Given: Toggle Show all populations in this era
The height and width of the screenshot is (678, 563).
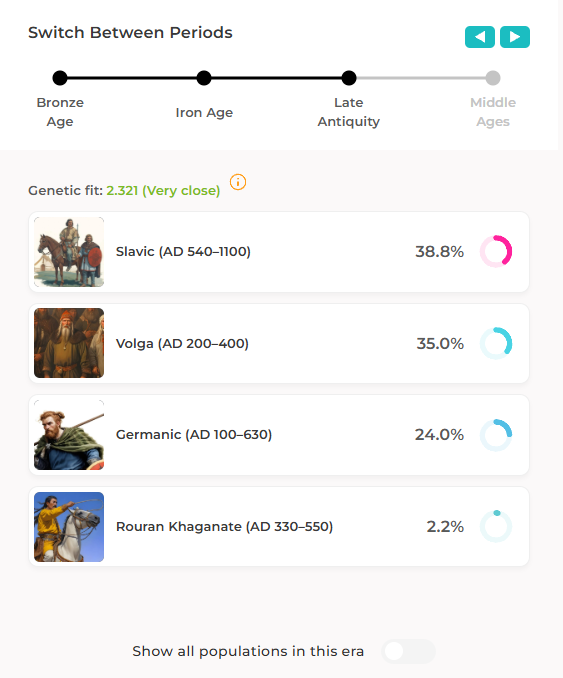Looking at the screenshot, I should click(x=408, y=651).
